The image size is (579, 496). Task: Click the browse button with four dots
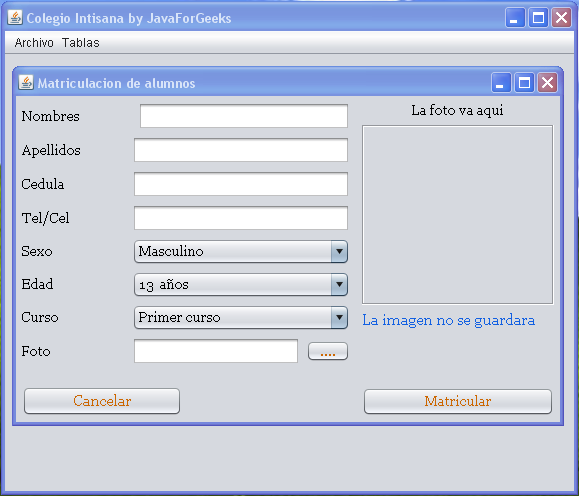328,351
